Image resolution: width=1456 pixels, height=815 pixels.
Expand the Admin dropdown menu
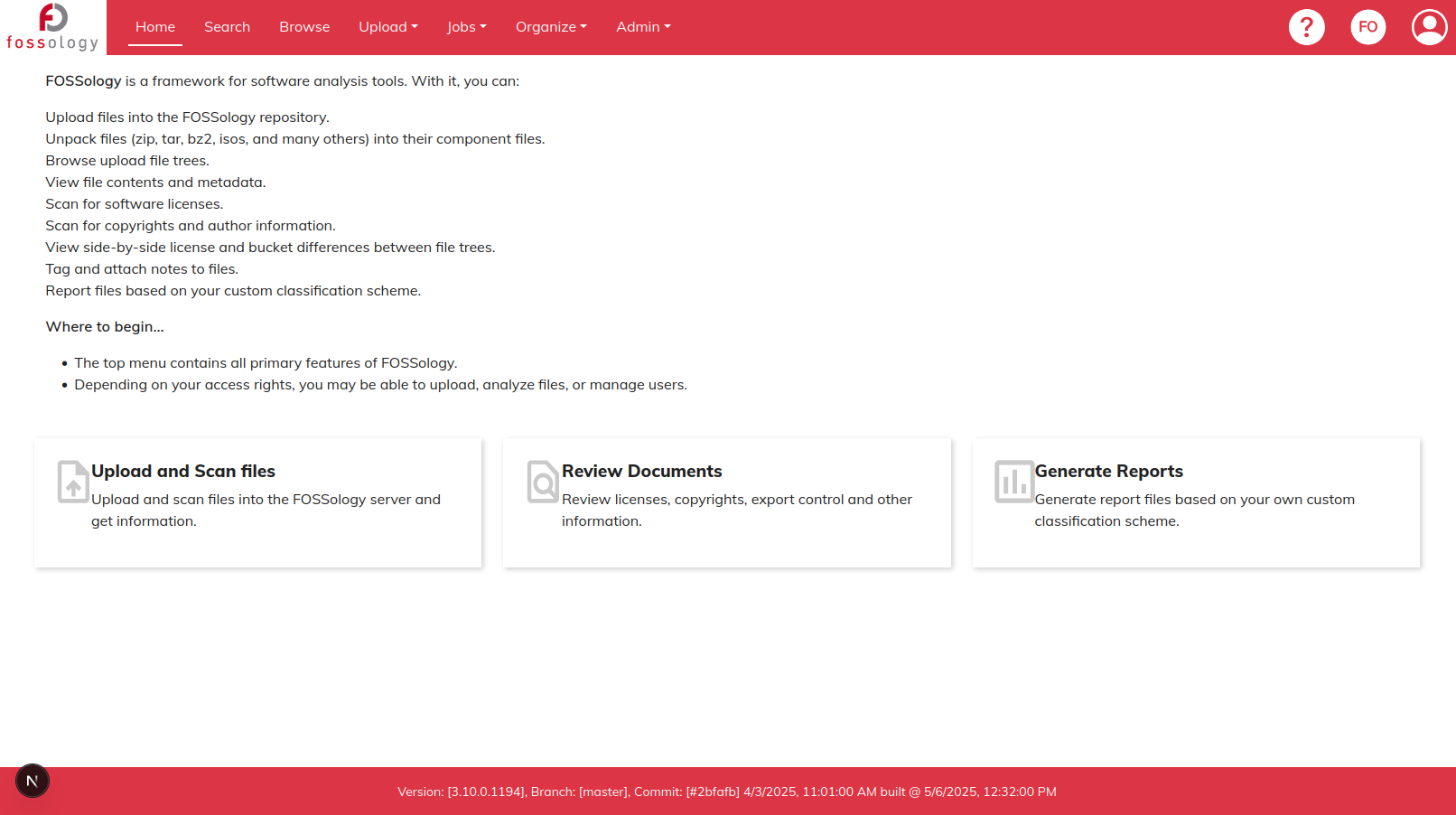point(643,27)
